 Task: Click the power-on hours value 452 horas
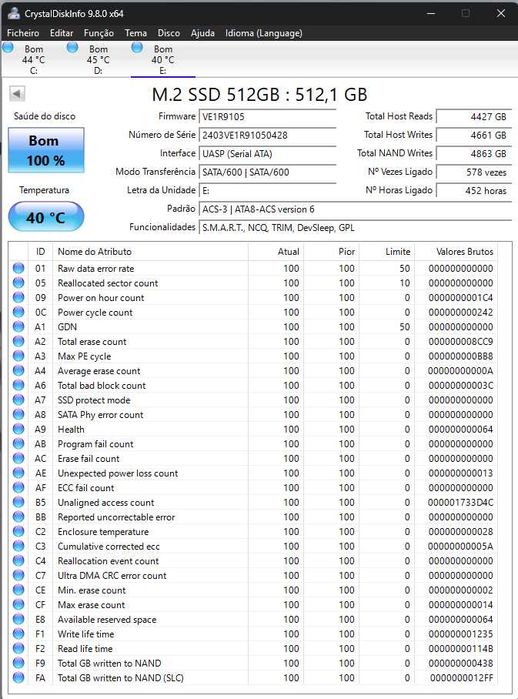click(x=473, y=191)
